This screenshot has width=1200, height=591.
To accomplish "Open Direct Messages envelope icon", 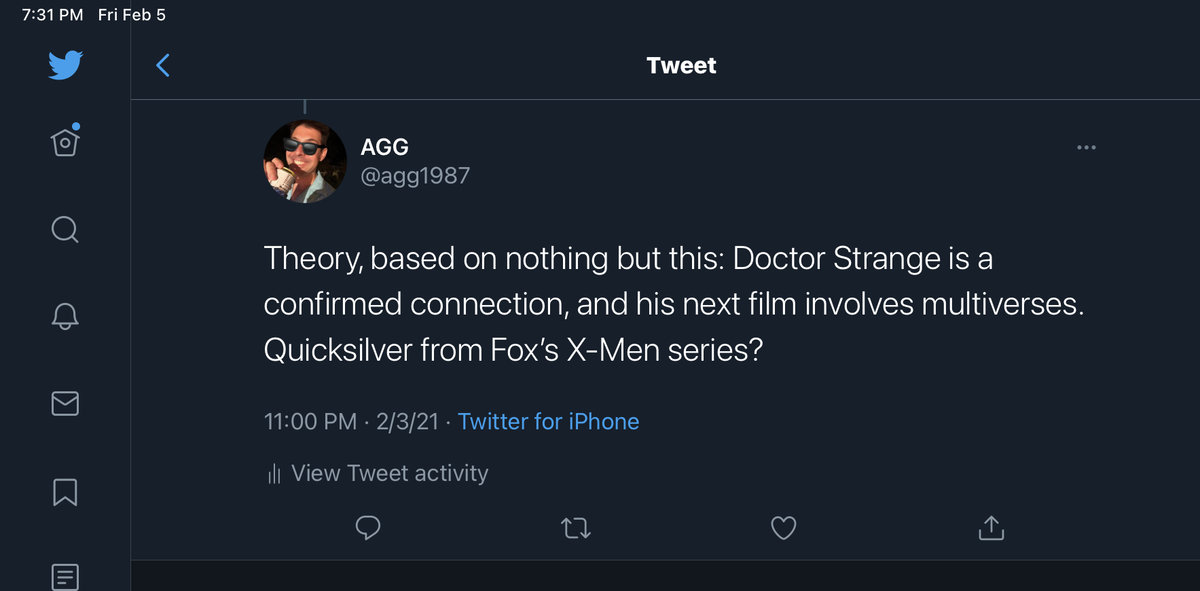I will coord(65,403).
